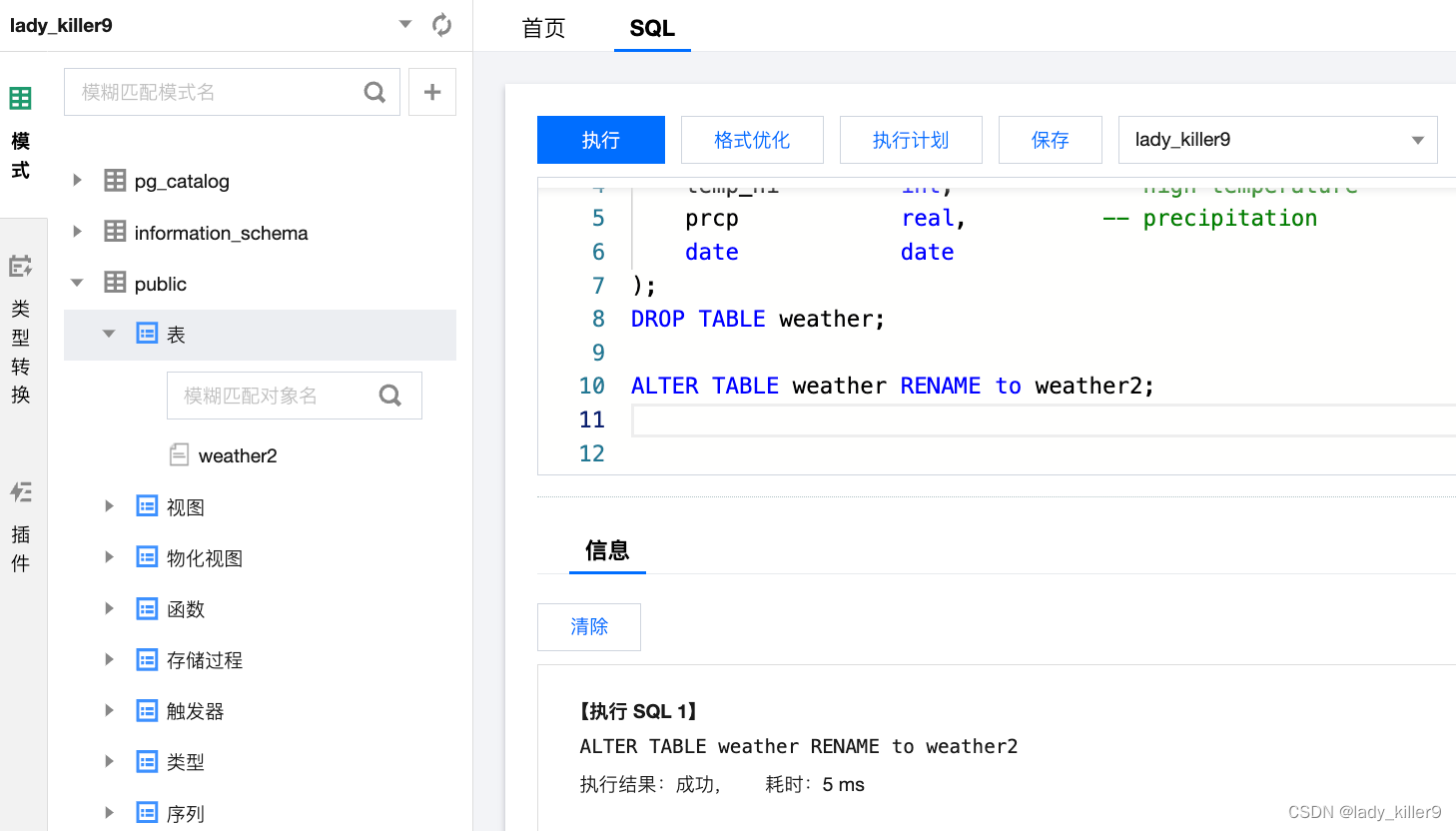Click the information_schema table icon

116,232
